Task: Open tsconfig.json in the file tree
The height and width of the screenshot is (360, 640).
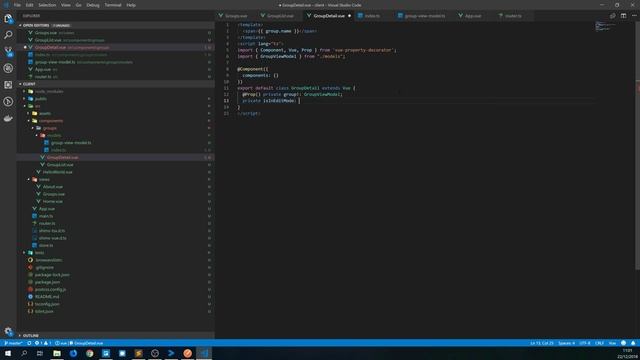Action: (x=47, y=304)
